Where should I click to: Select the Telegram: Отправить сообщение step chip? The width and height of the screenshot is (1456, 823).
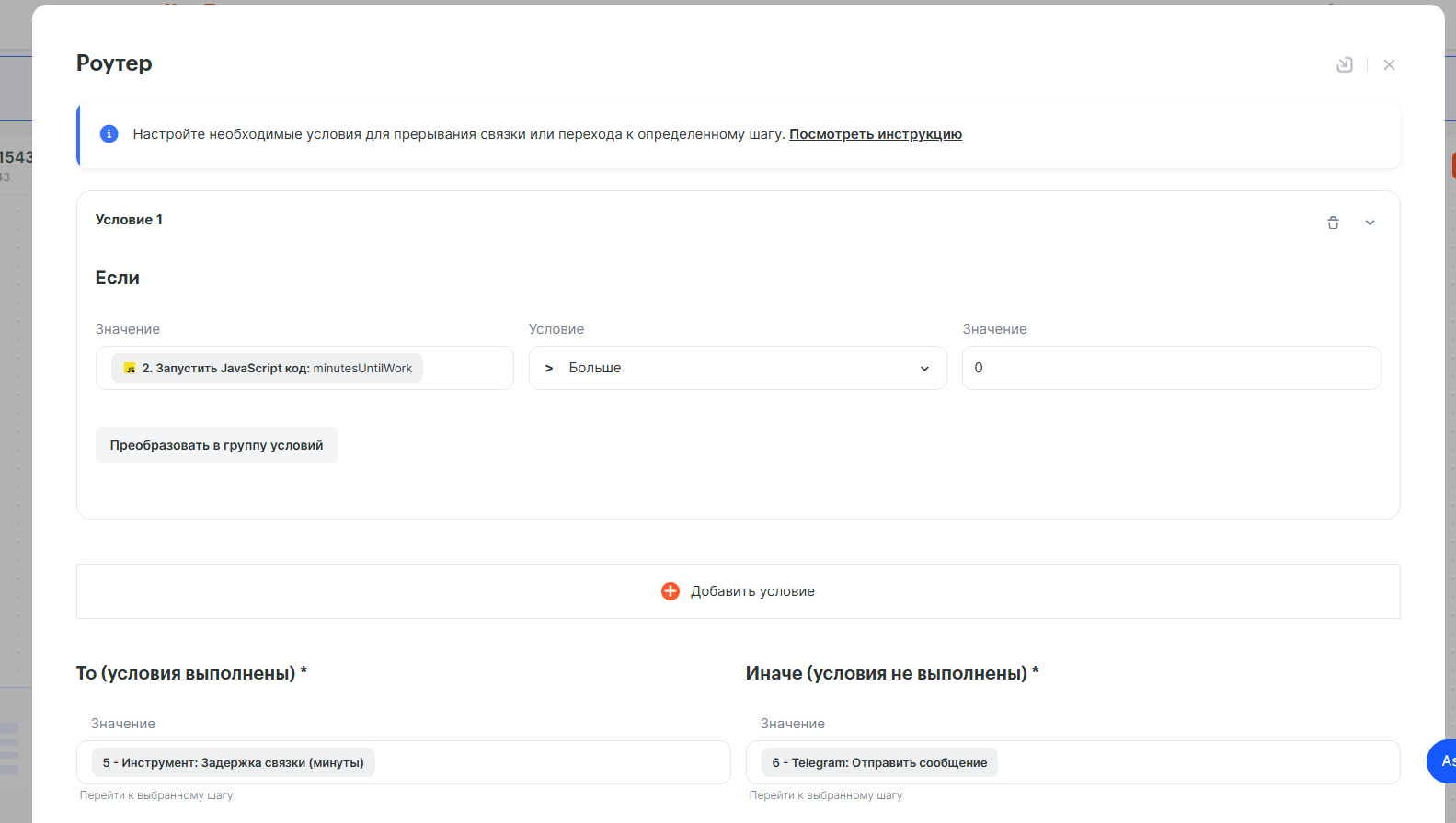879,762
